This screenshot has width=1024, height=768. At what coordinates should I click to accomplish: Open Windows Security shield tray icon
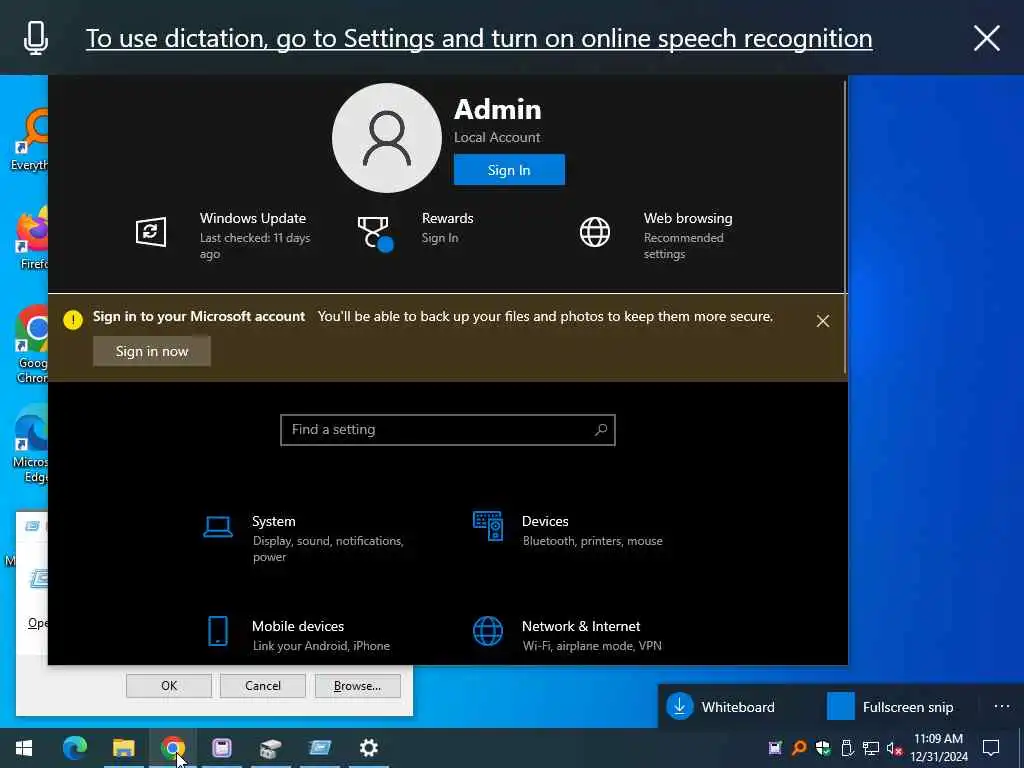(823, 748)
